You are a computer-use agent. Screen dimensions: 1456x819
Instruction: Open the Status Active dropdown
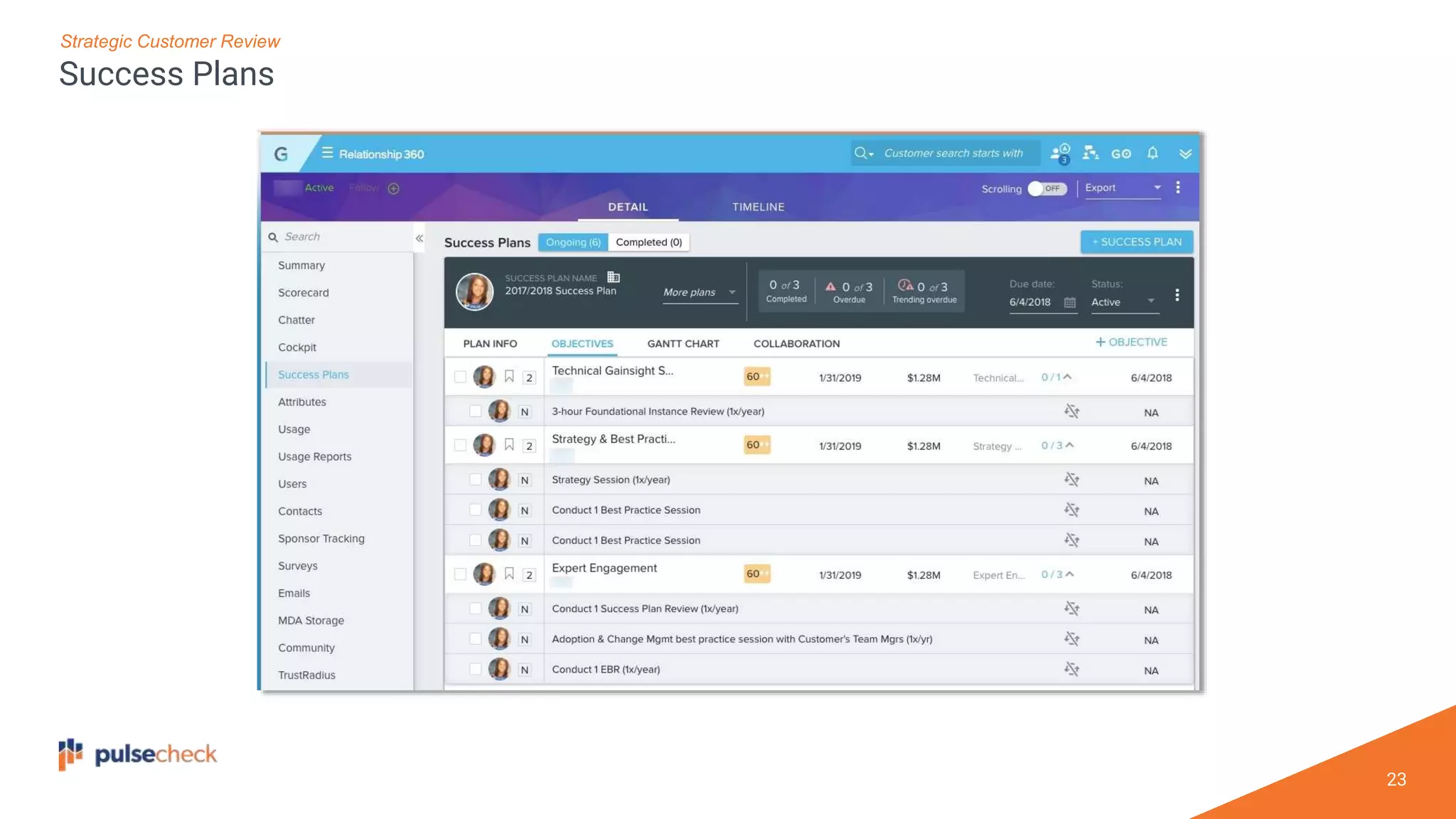[x=1124, y=302]
